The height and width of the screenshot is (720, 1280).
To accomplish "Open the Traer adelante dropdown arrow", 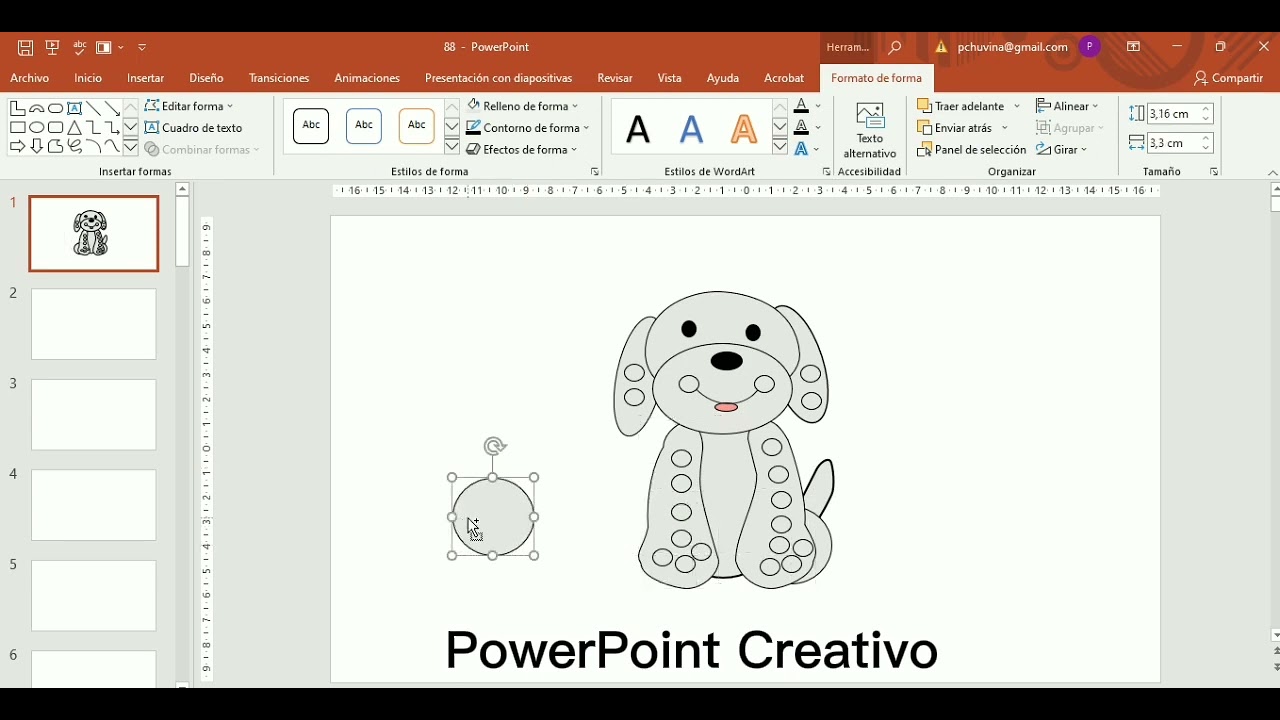I will 1017,106.
